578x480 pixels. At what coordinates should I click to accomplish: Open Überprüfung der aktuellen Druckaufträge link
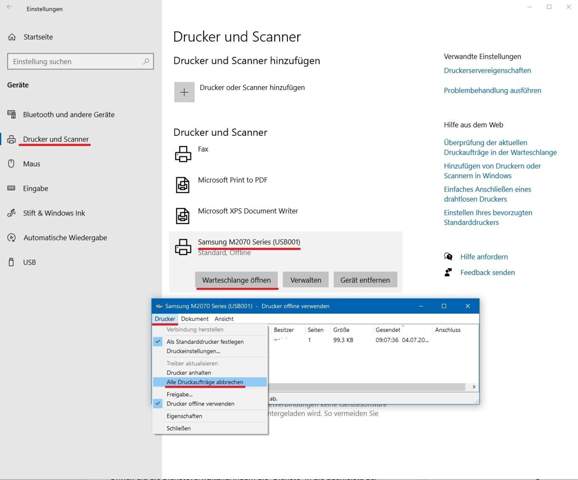coord(500,147)
